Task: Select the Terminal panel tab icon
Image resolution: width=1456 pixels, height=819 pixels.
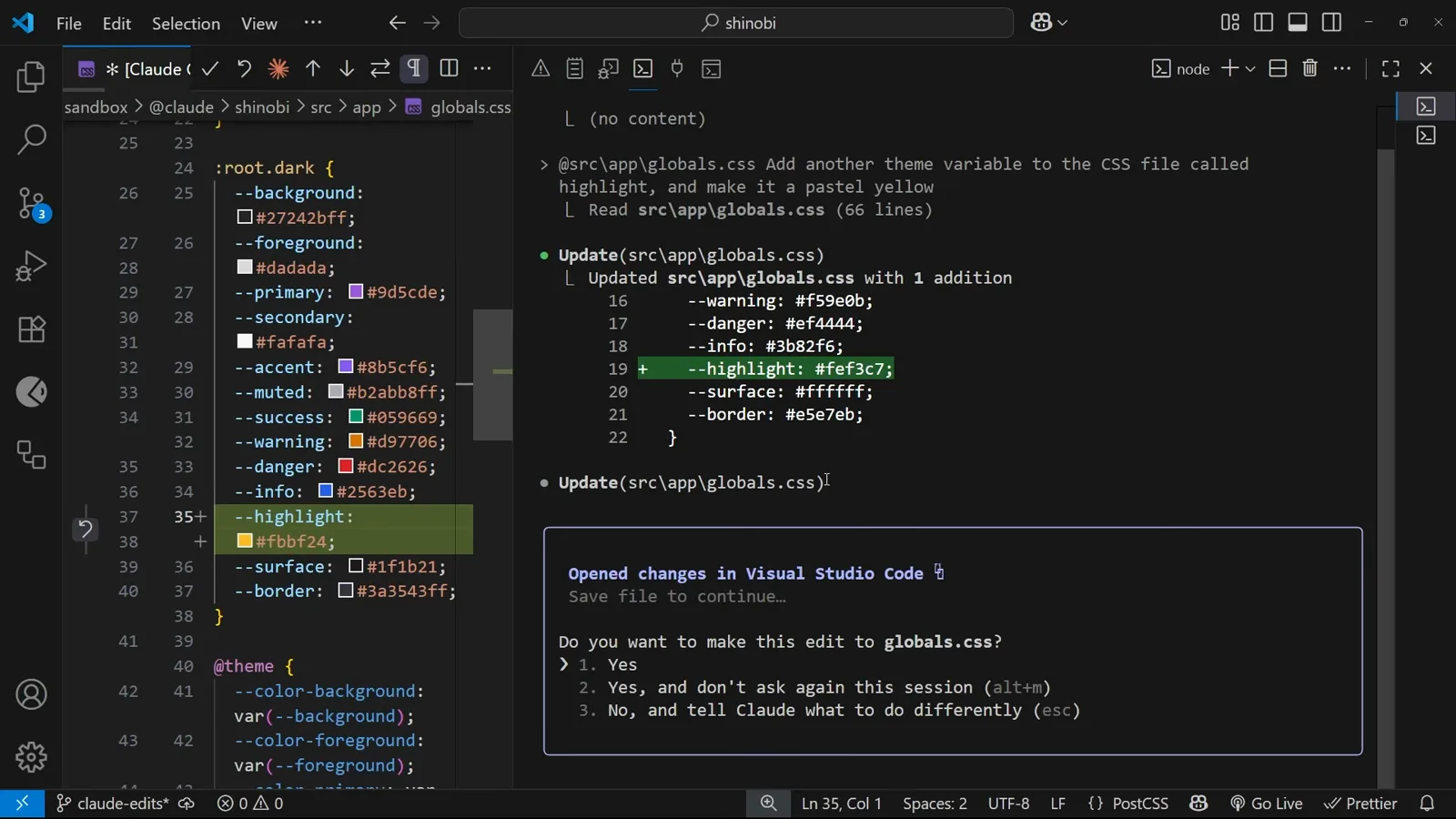Action: point(643,68)
